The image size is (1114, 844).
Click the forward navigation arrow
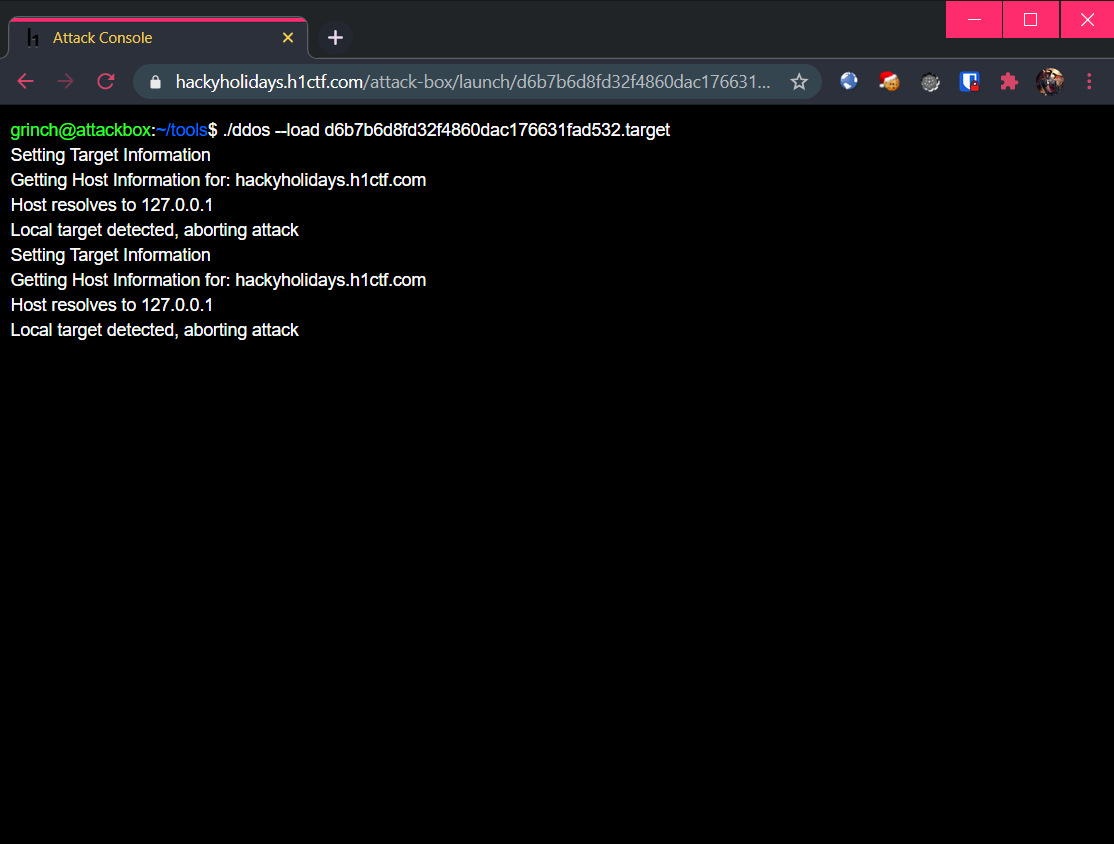[65, 82]
